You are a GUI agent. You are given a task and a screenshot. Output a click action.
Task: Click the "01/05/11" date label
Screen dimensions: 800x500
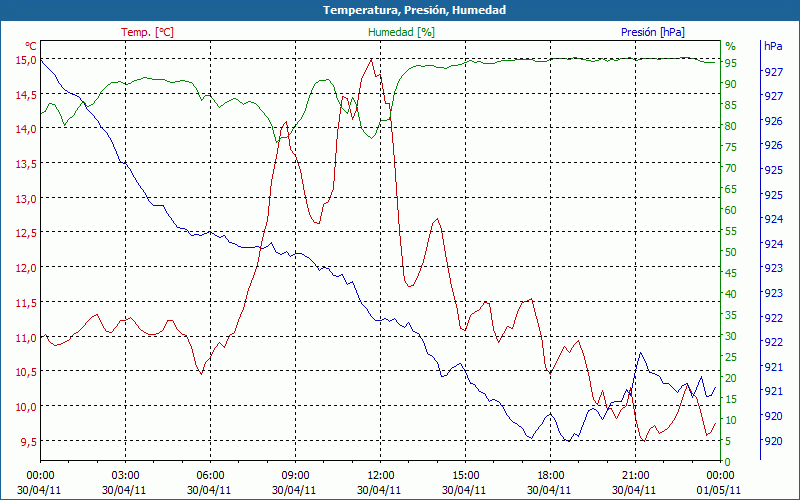719,490
